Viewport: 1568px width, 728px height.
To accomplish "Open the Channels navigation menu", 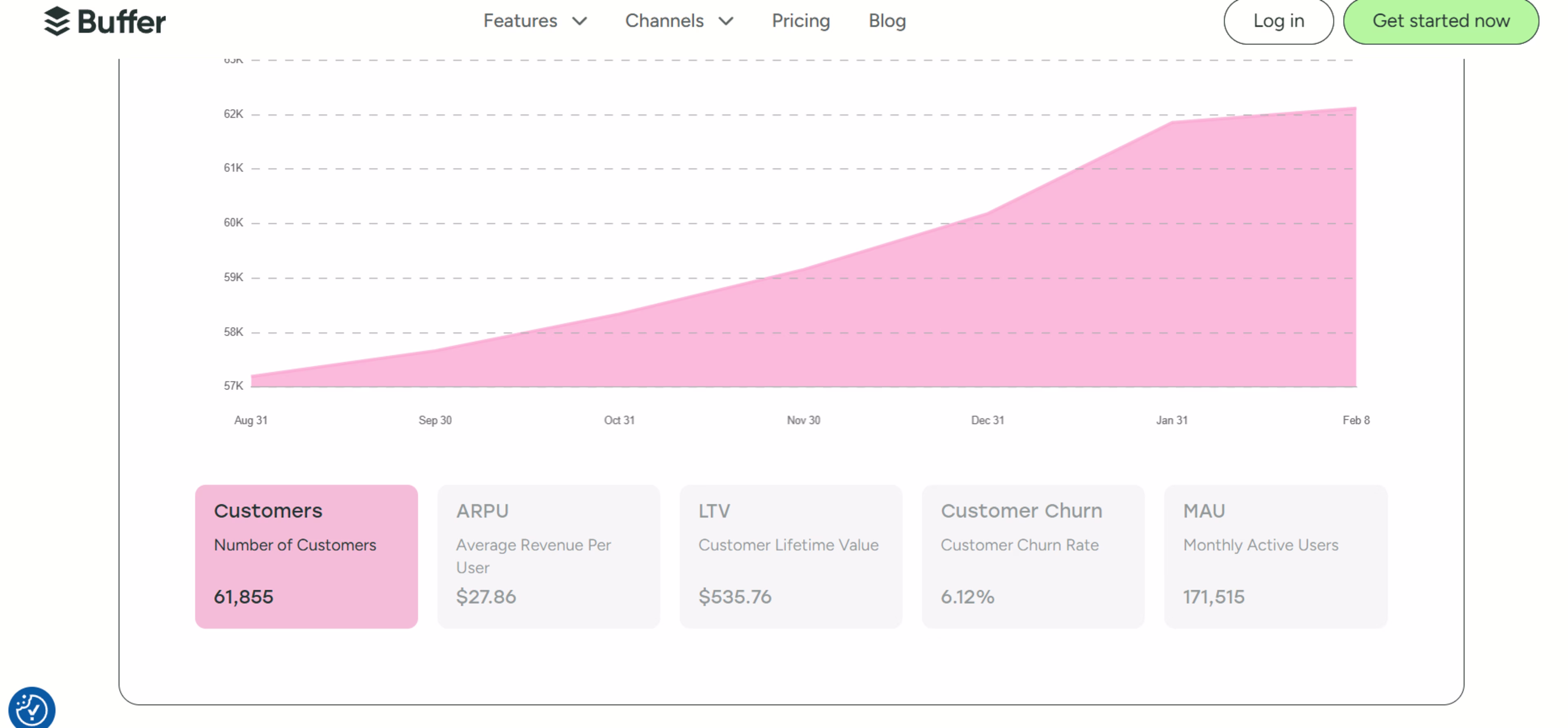I will click(x=679, y=21).
